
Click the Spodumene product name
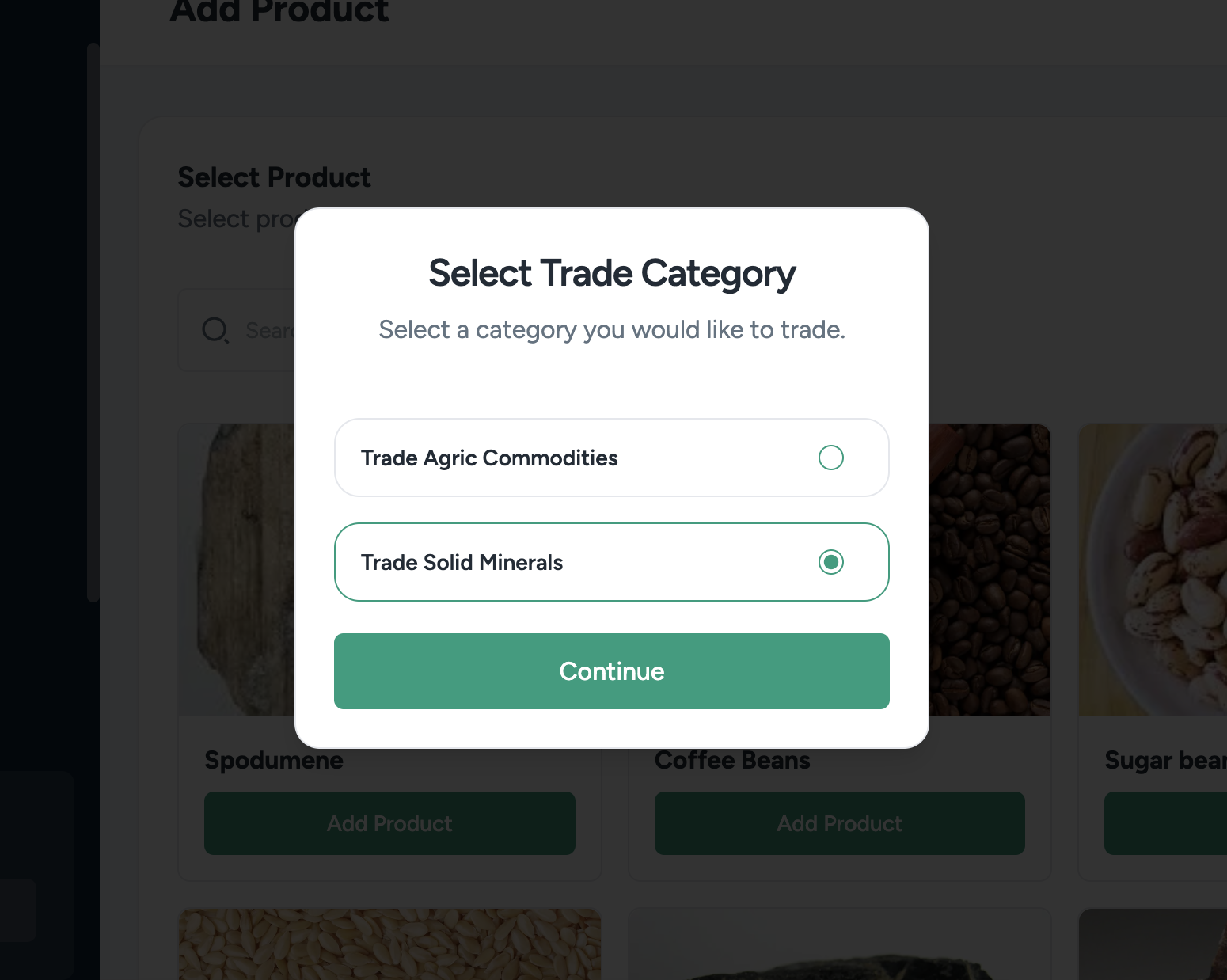point(274,760)
